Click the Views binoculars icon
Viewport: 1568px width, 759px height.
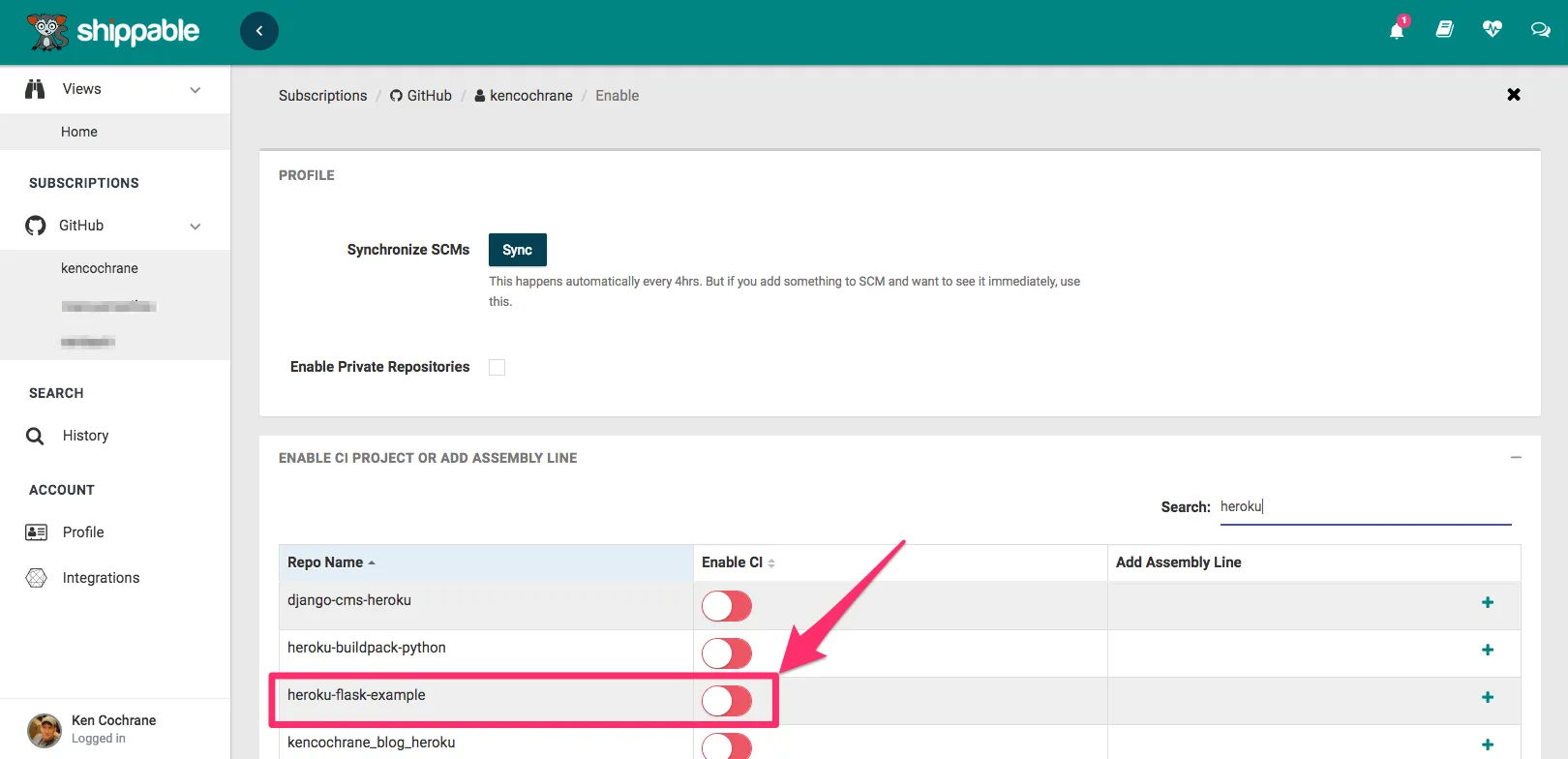click(36, 89)
